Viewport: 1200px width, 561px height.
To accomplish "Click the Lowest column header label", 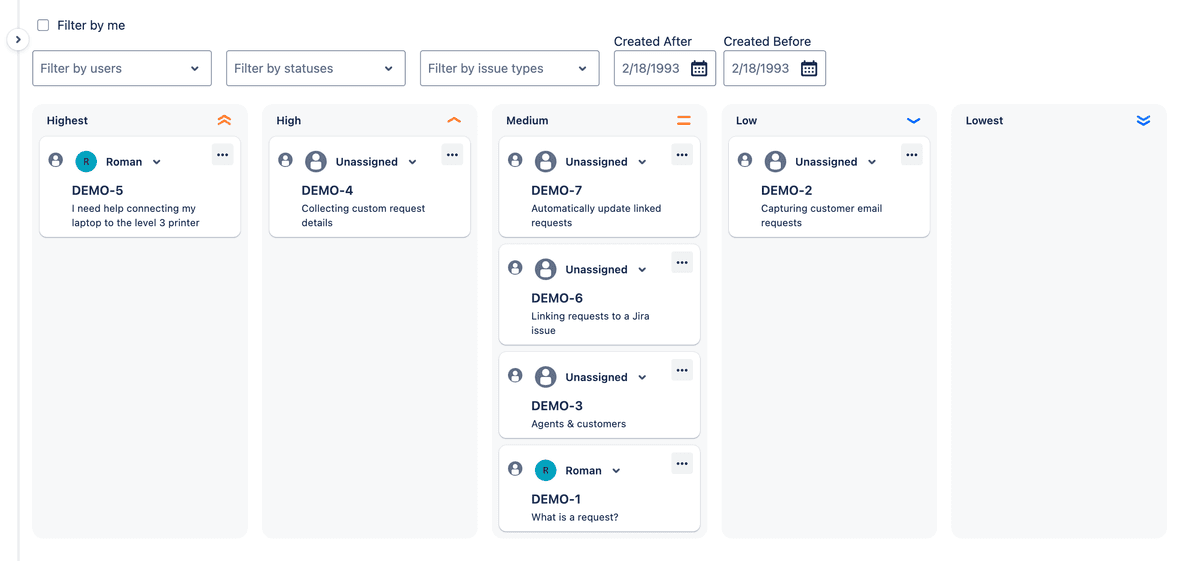I will coord(985,120).
